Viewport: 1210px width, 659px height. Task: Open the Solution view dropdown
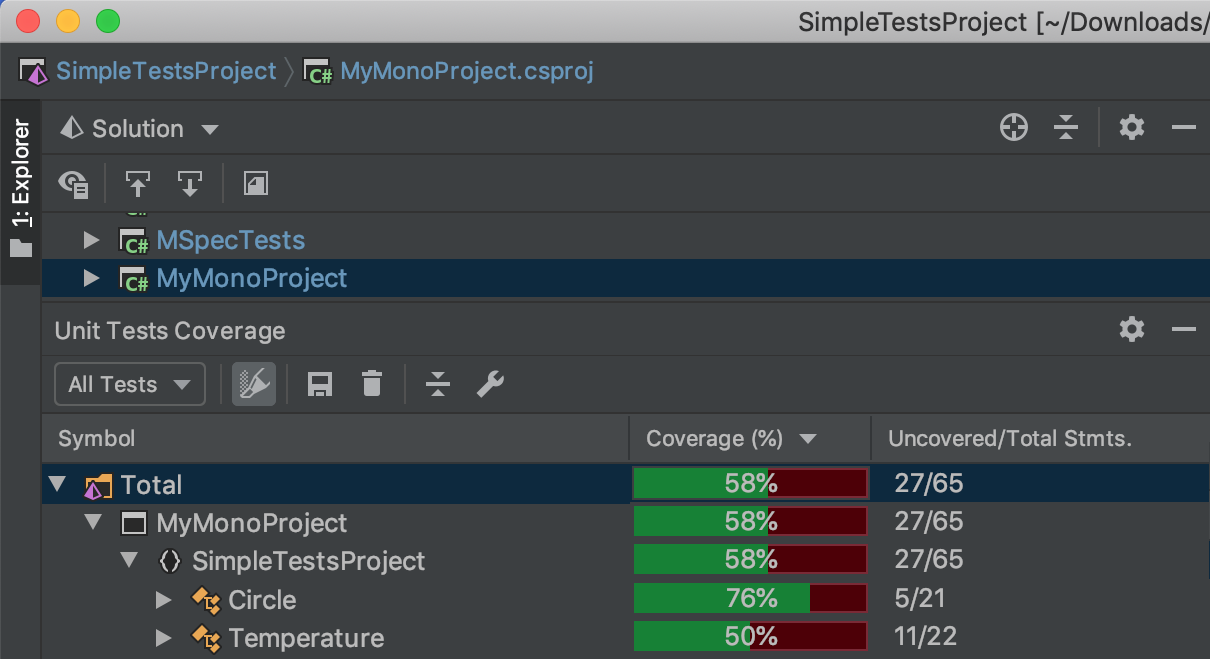tap(140, 129)
